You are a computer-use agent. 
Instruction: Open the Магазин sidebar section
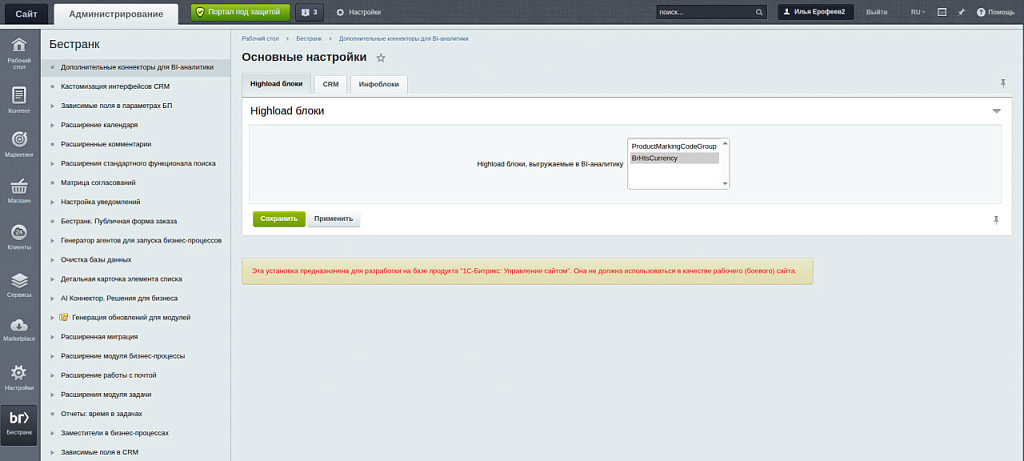point(19,191)
